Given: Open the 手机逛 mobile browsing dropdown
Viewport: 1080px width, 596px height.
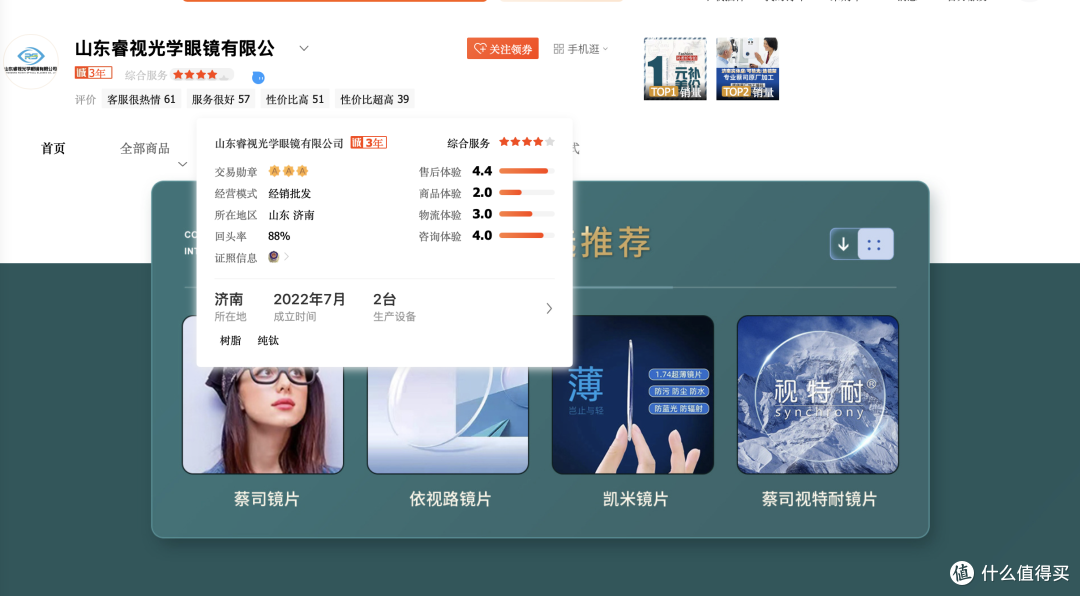Looking at the screenshot, I should (x=581, y=49).
